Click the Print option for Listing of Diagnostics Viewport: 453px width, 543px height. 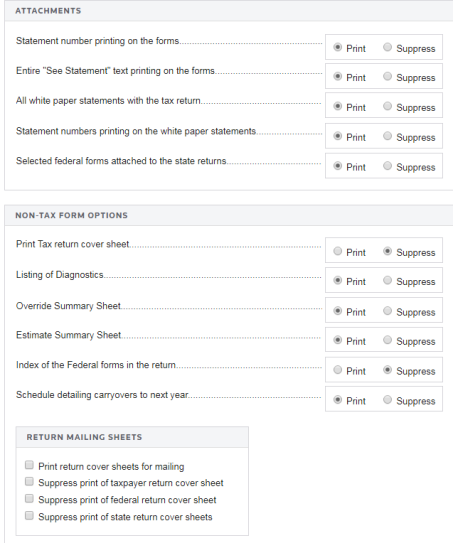pos(338,280)
